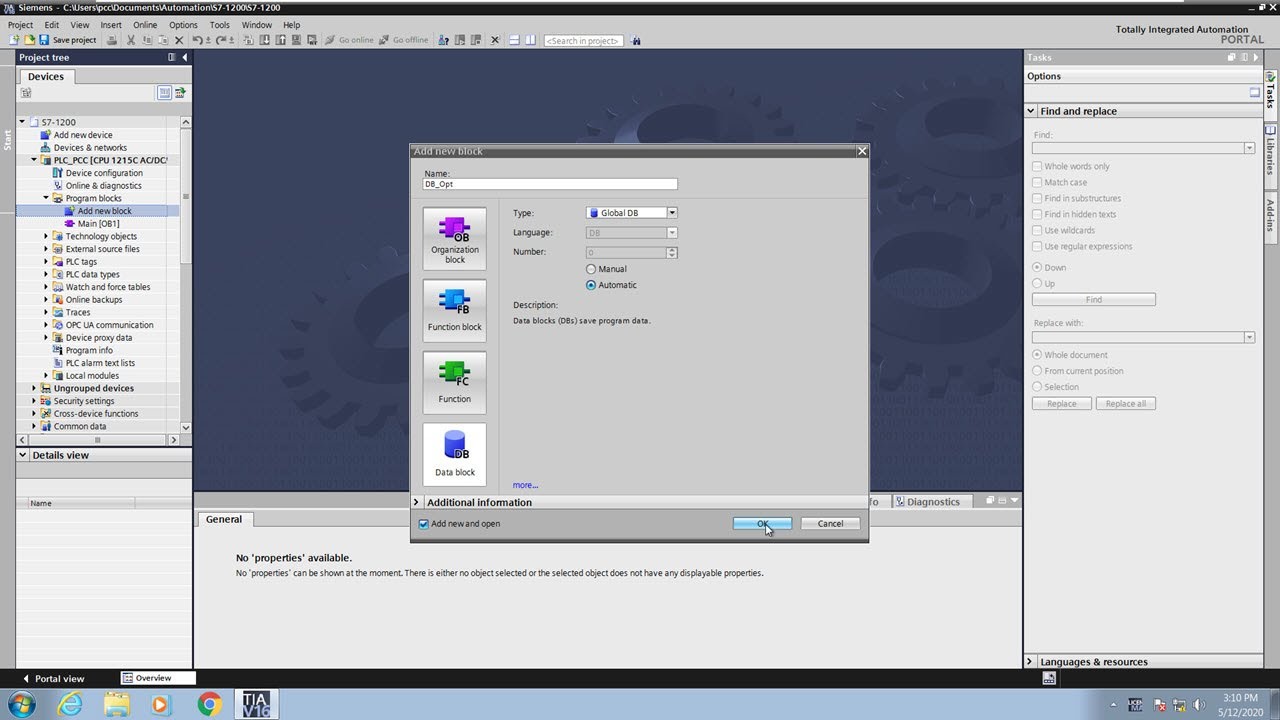Expand the Additional information section

(417, 502)
